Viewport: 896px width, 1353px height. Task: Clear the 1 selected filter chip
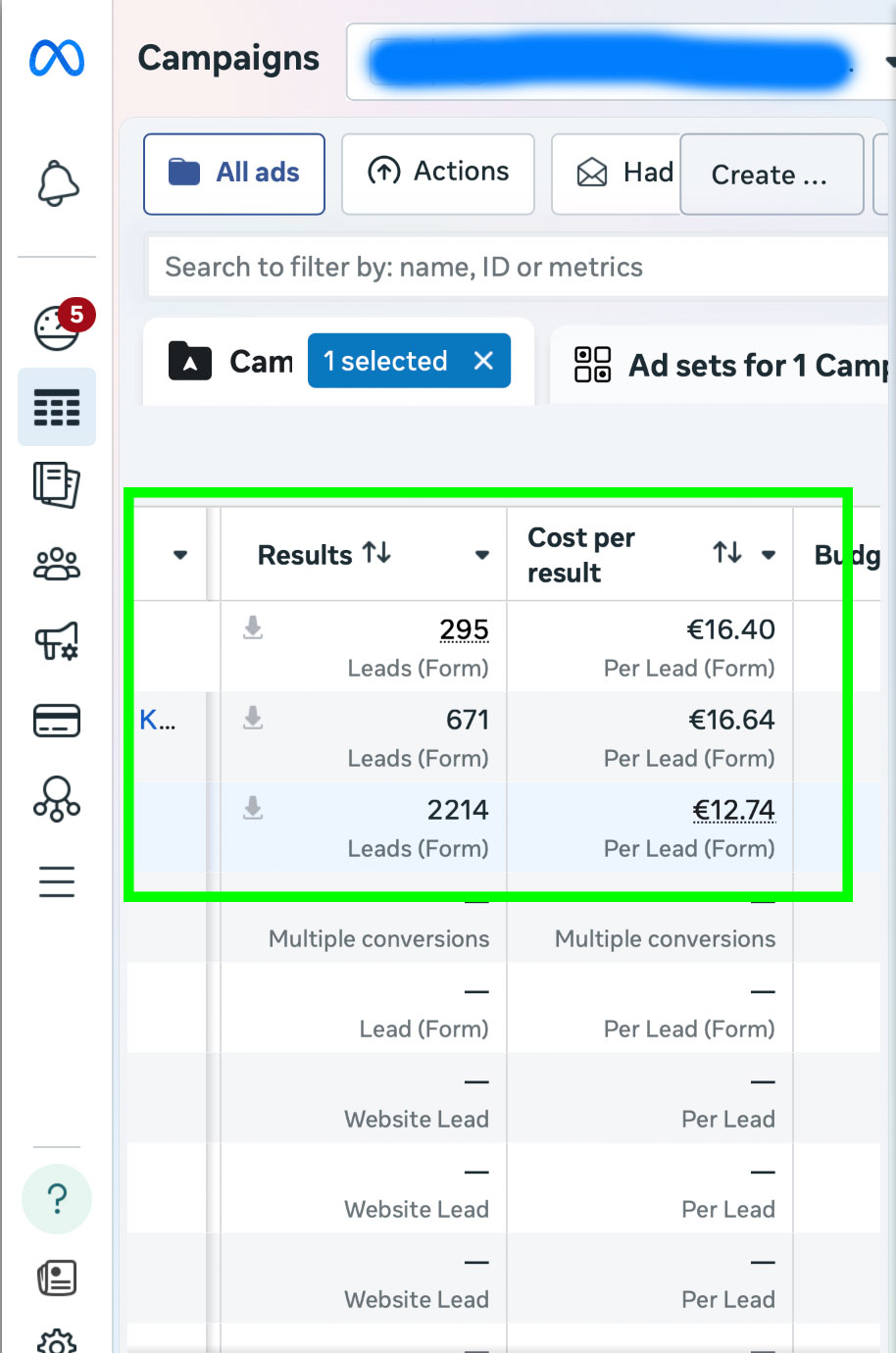(483, 361)
